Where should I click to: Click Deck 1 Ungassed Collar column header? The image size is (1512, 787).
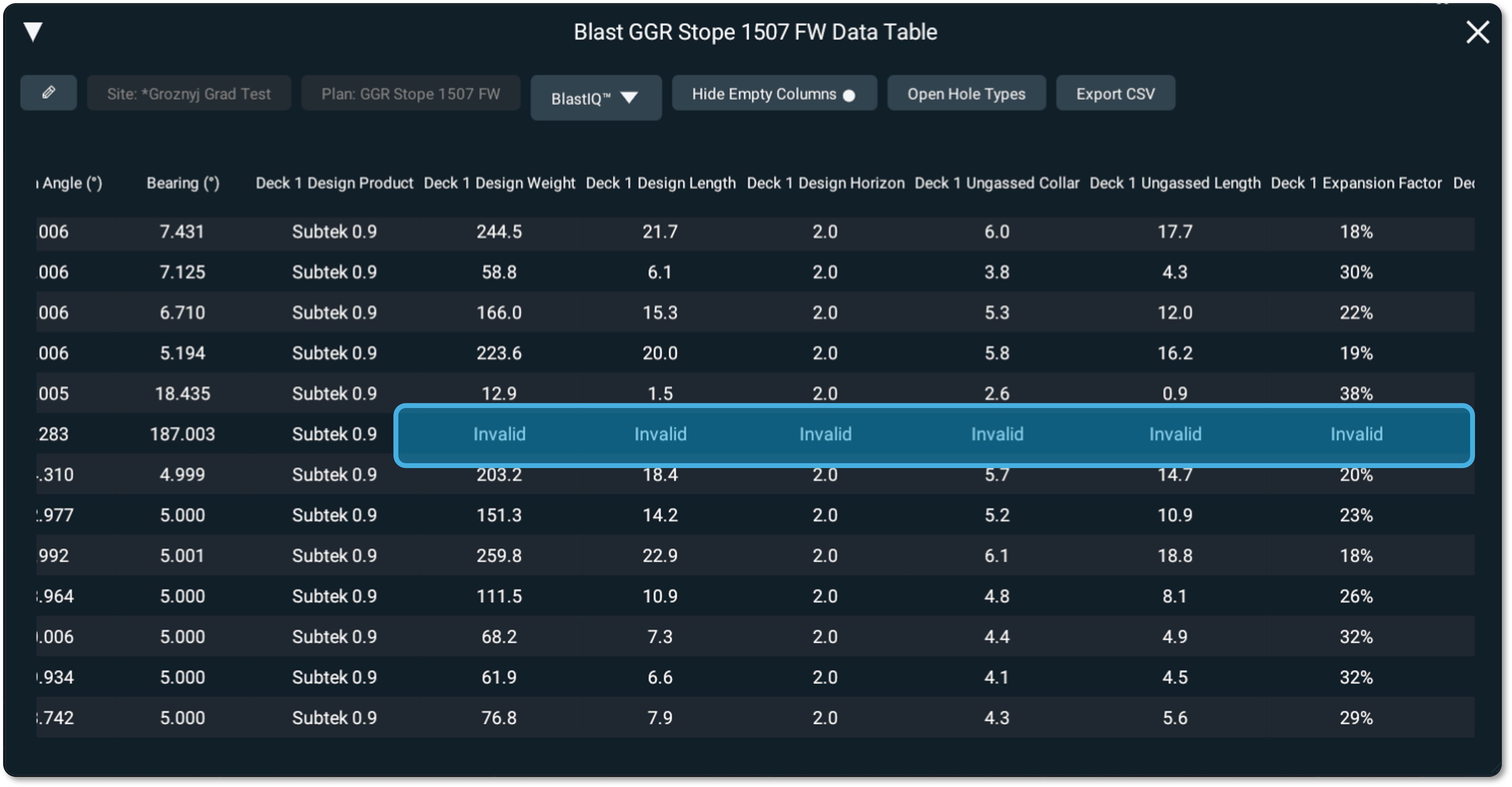[997, 183]
